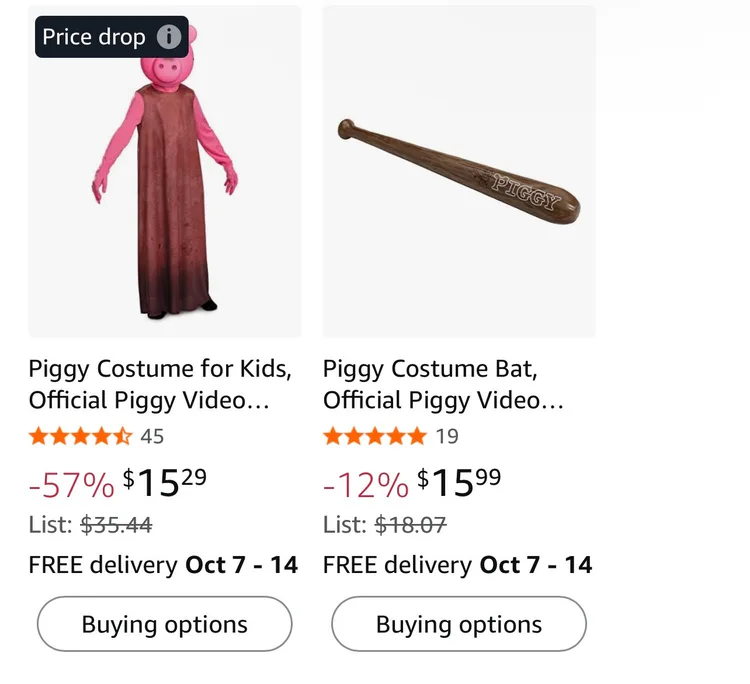Click the $15.29 costume price
750x684 pixels.
[x=165, y=482]
